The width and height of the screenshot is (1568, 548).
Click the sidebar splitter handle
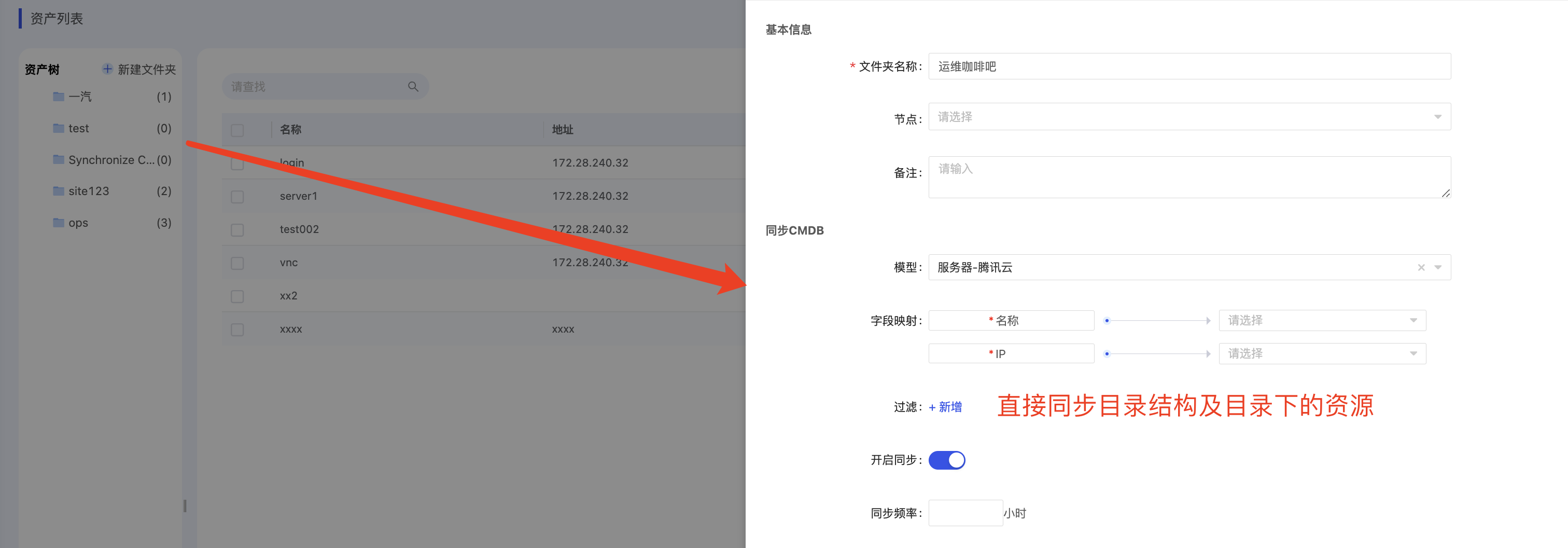click(185, 506)
